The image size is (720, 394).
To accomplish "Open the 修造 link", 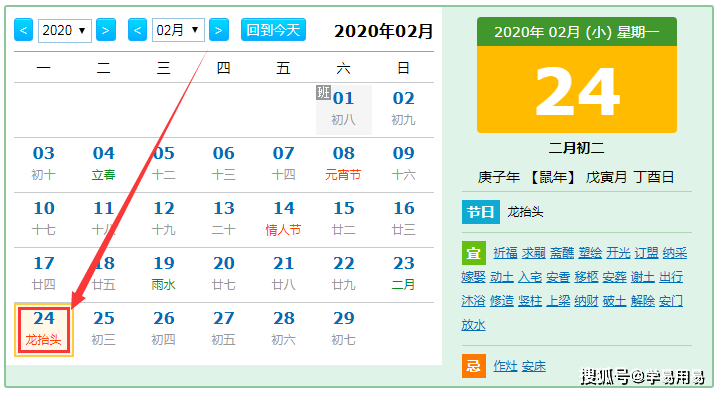I will 502,301.
